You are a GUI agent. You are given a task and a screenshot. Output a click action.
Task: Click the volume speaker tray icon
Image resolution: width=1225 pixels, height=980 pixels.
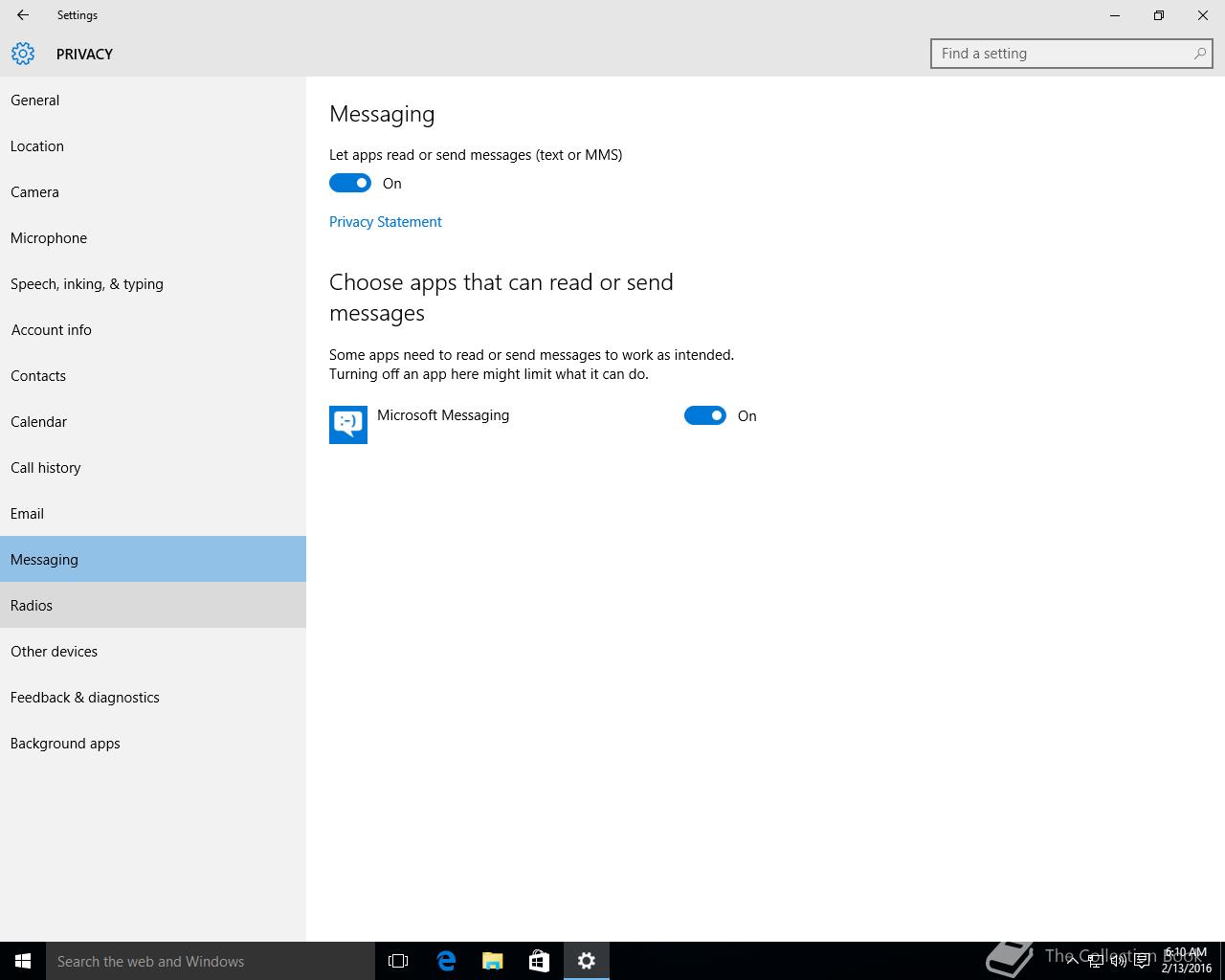click(x=1118, y=961)
